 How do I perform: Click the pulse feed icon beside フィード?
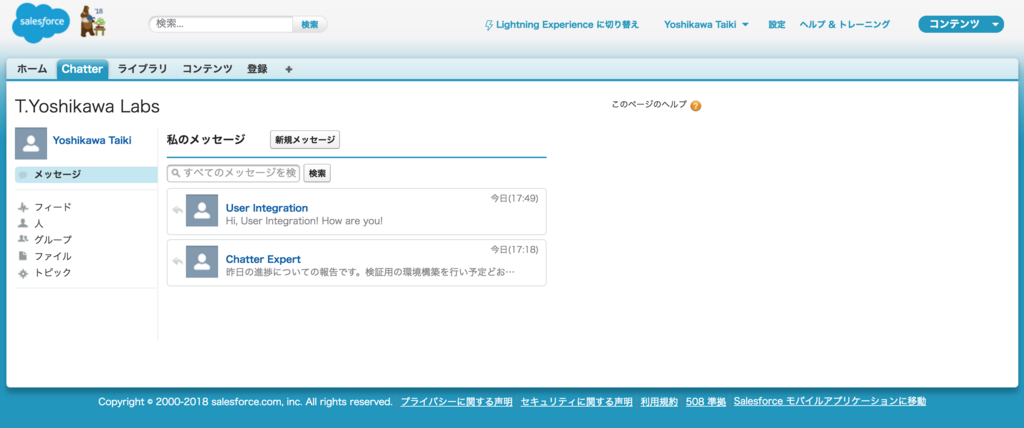click(24, 208)
